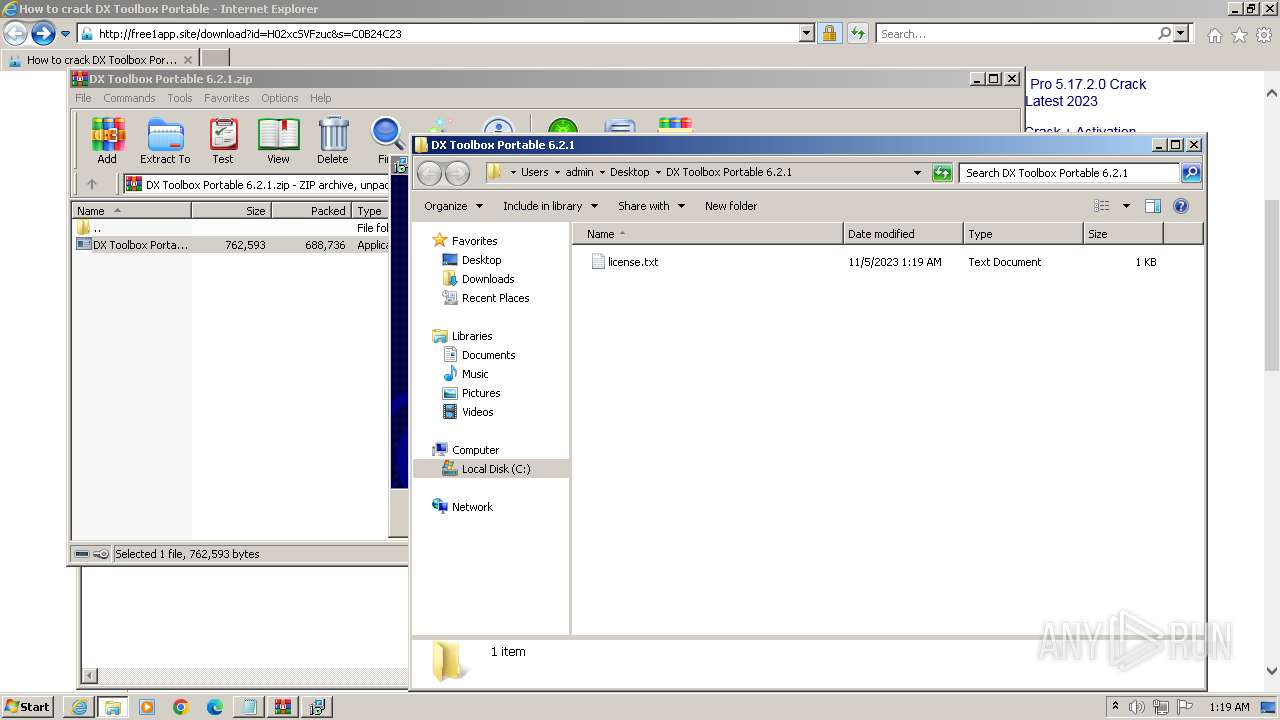Viewport: 1280px width, 720px height.
Task: Go back in Internet Explorer
Action: click(x=15, y=34)
